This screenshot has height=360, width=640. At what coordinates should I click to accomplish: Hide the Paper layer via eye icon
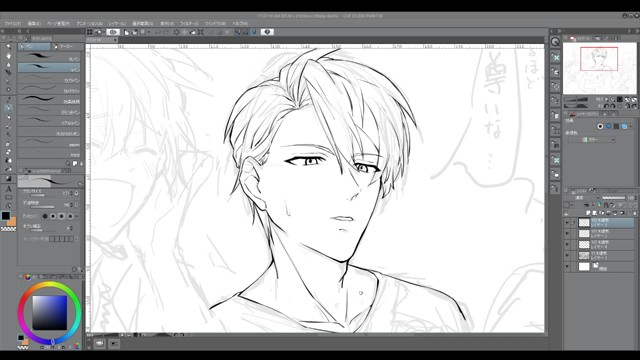(x=567, y=267)
